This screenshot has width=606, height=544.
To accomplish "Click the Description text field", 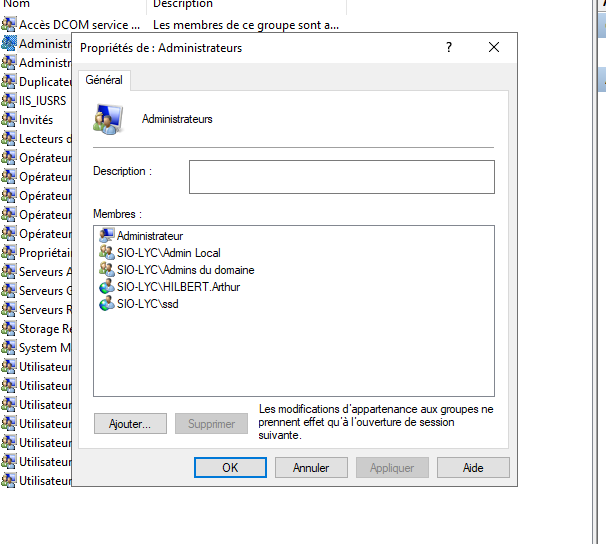I will 342,177.
